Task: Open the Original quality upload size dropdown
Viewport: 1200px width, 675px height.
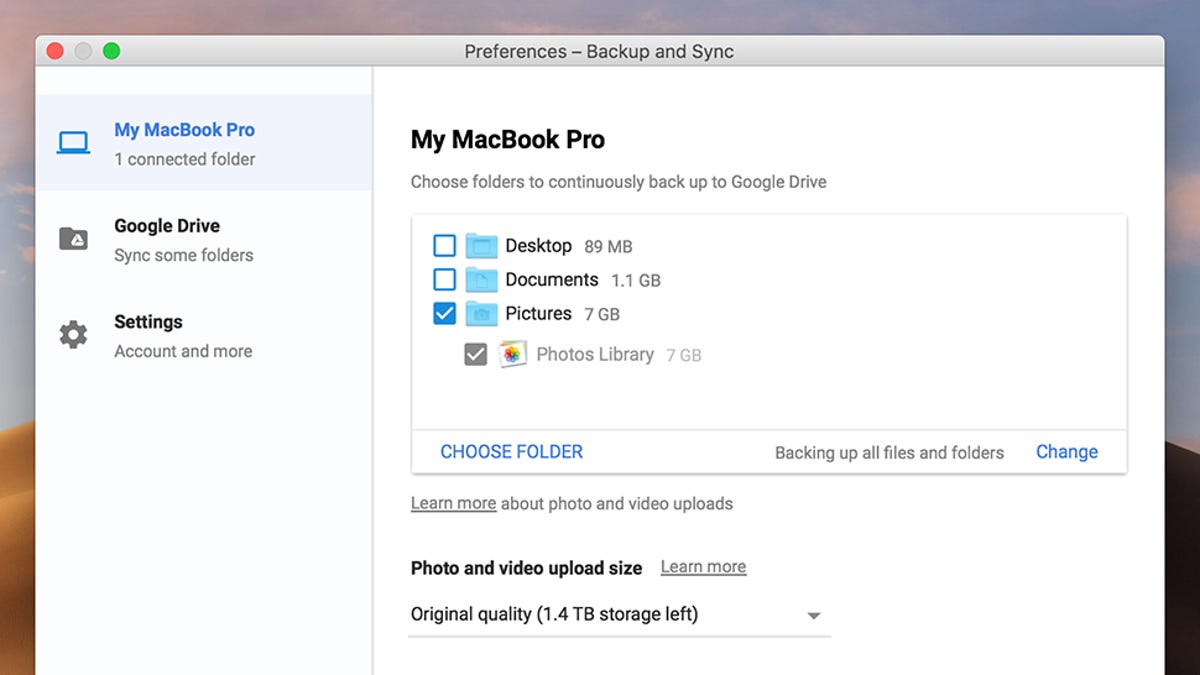Action: [620, 614]
